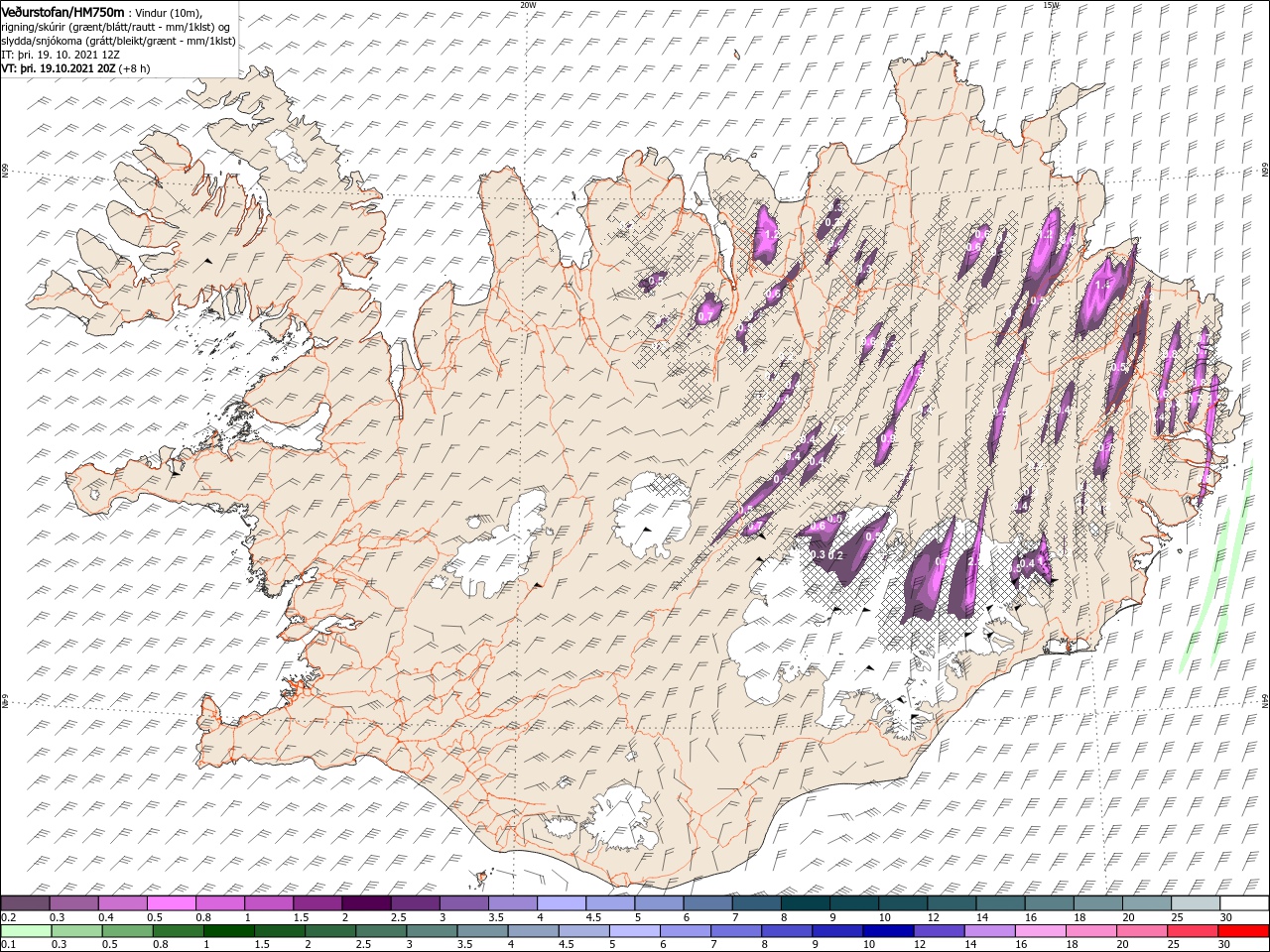This screenshot has height=952, width=1270.
Task: Select lower legend swatch between 4 and 4.5
Action: click(x=534, y=931)
